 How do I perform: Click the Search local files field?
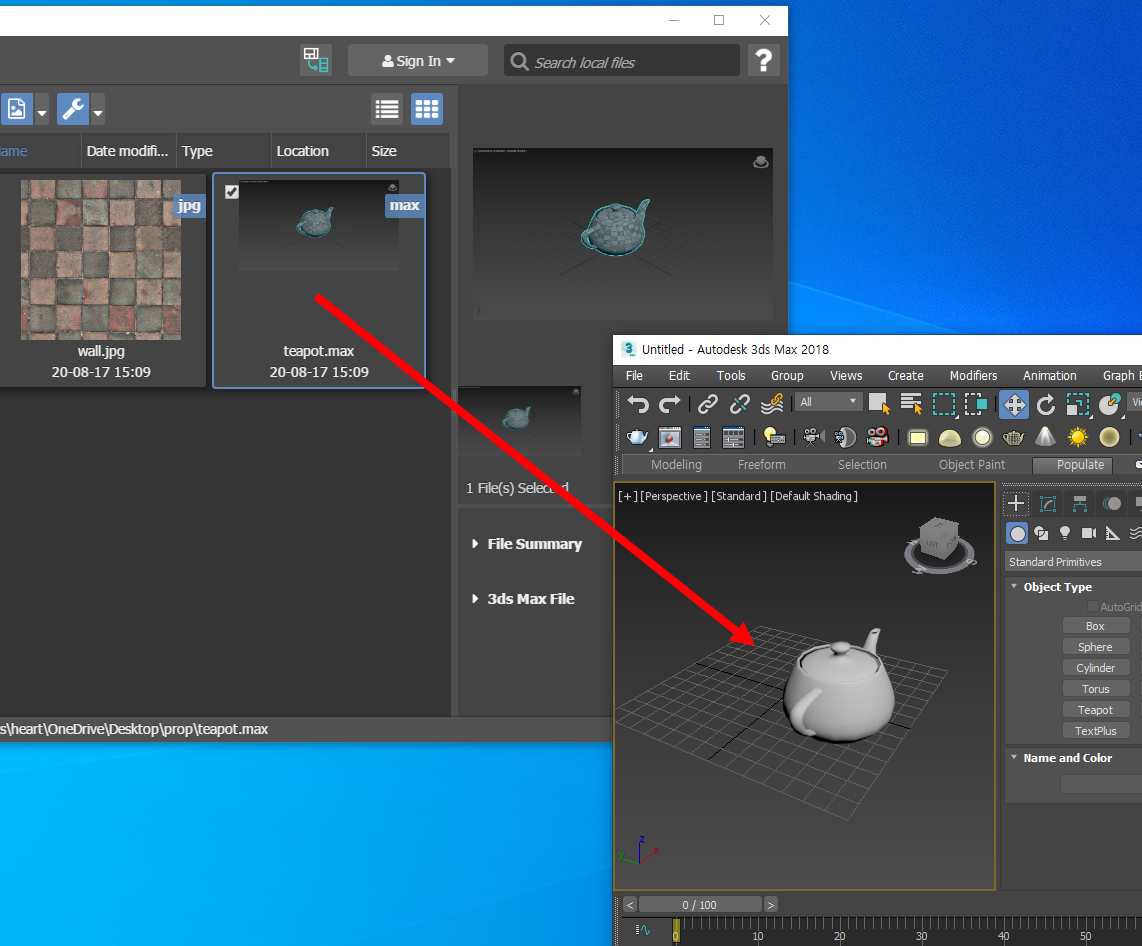(622, 61)
